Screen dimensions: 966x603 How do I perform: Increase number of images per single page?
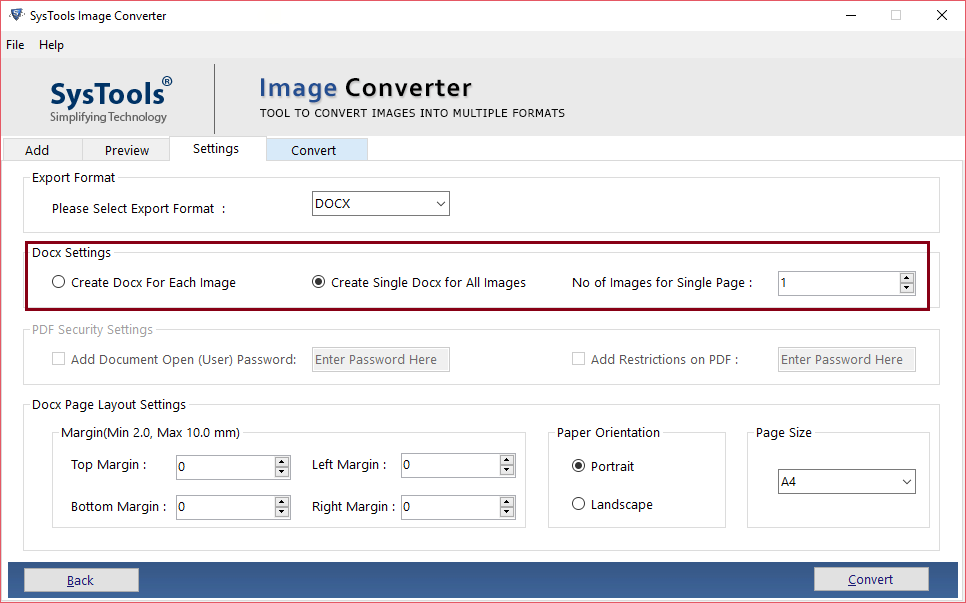pos(906,278)
